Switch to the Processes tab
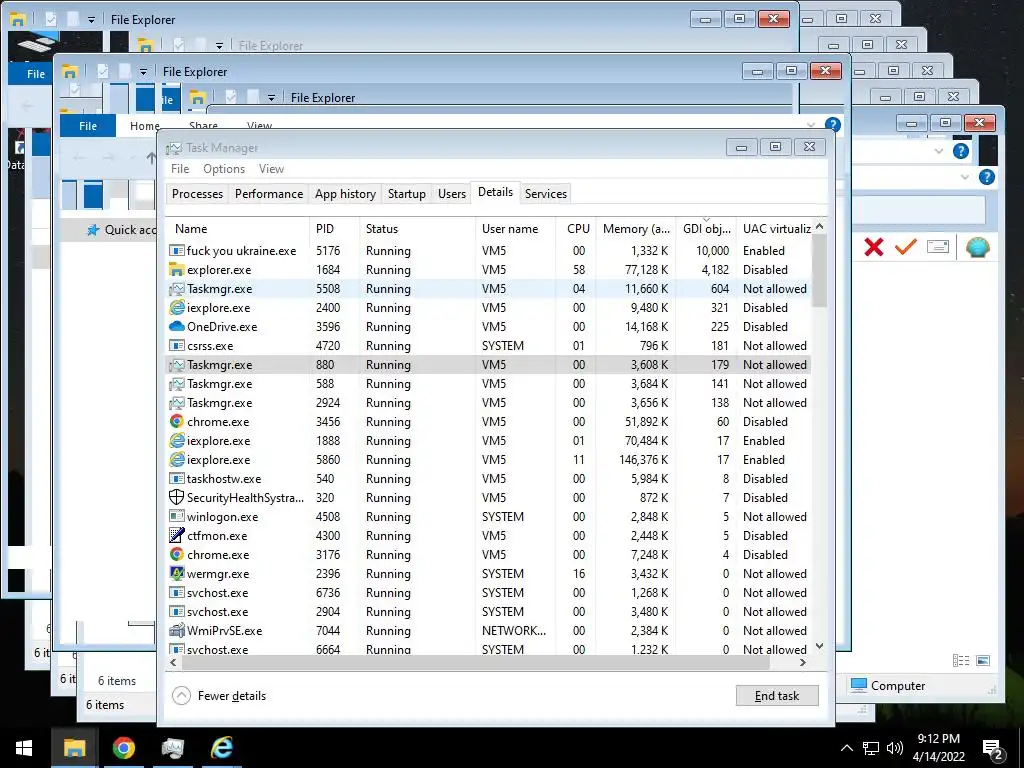Screen dimensions: 1024x768 (197, 193)
